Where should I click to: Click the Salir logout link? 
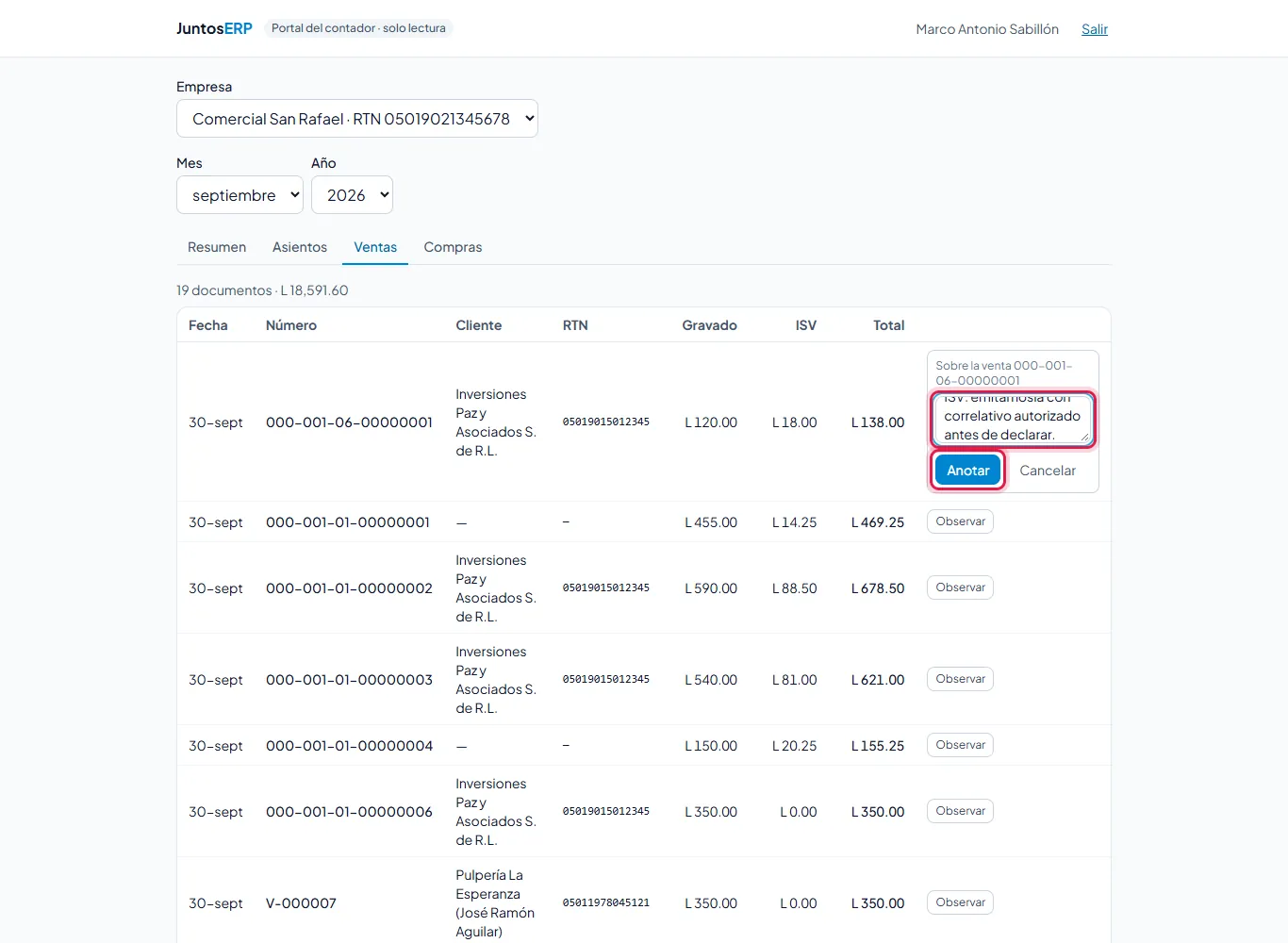click(1095, 29)
